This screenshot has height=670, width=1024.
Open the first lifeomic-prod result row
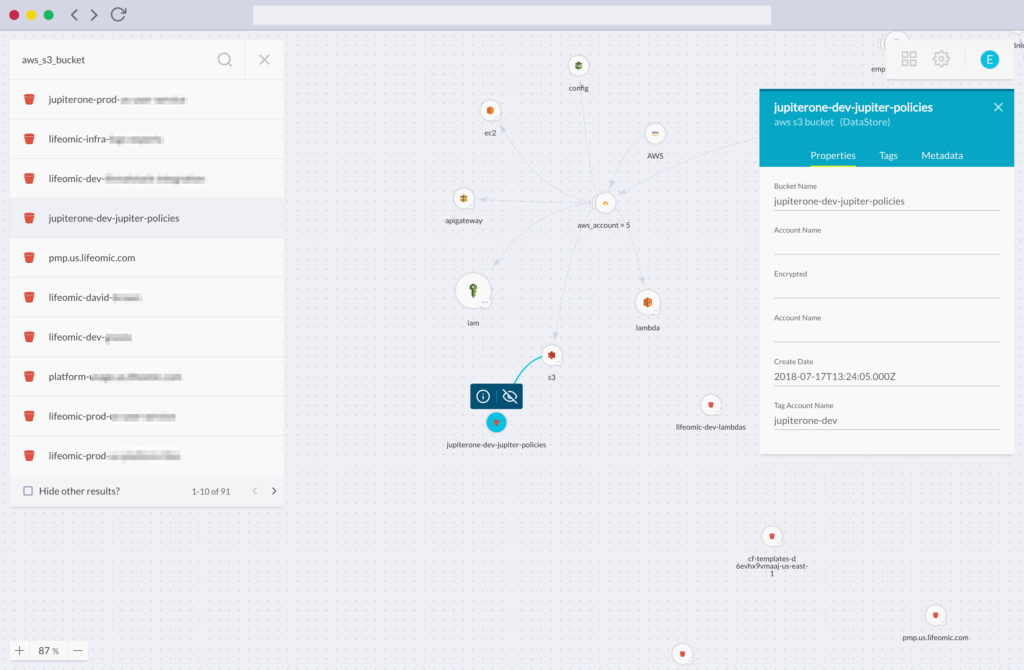147,416
